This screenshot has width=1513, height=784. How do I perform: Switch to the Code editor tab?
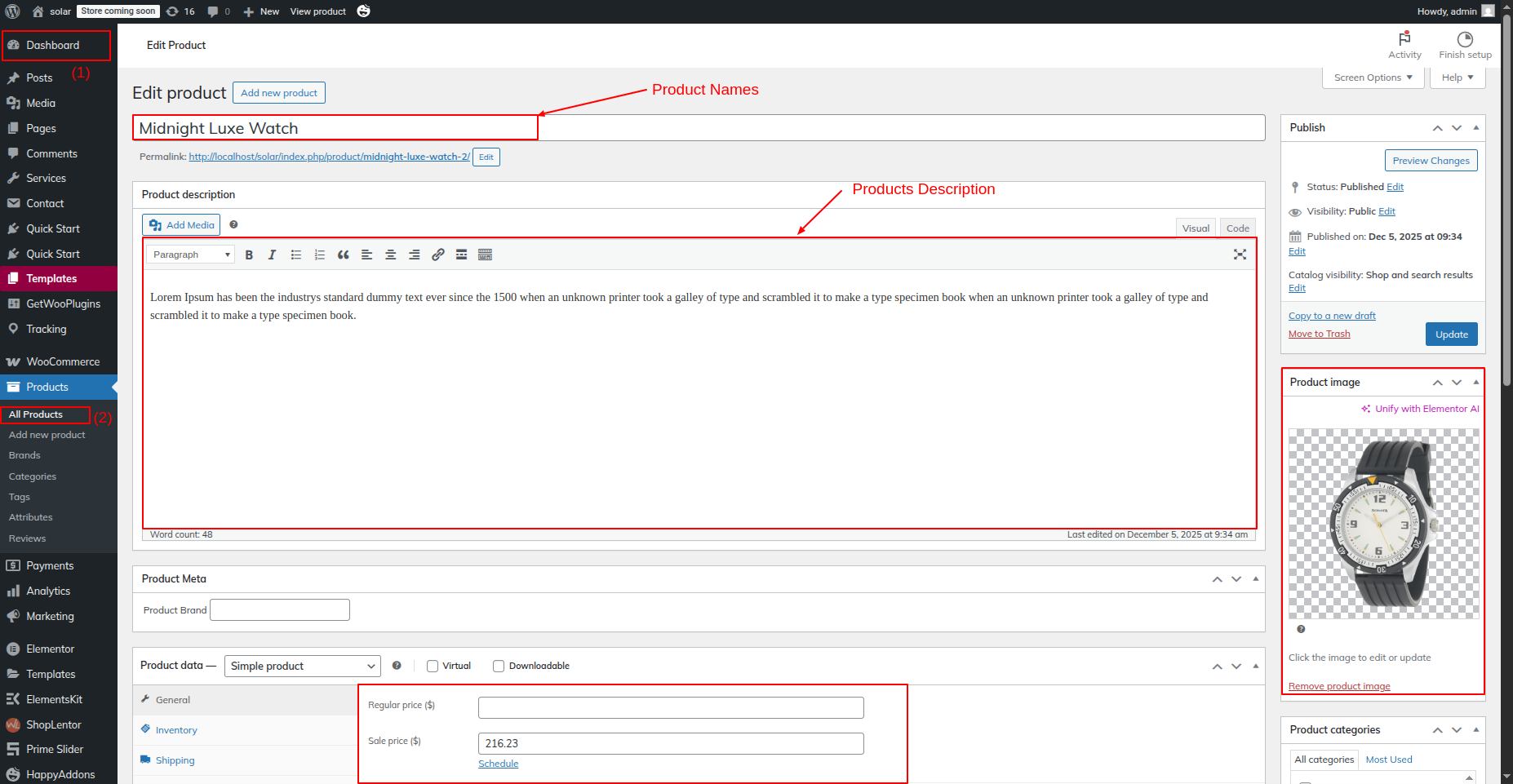1237,228
